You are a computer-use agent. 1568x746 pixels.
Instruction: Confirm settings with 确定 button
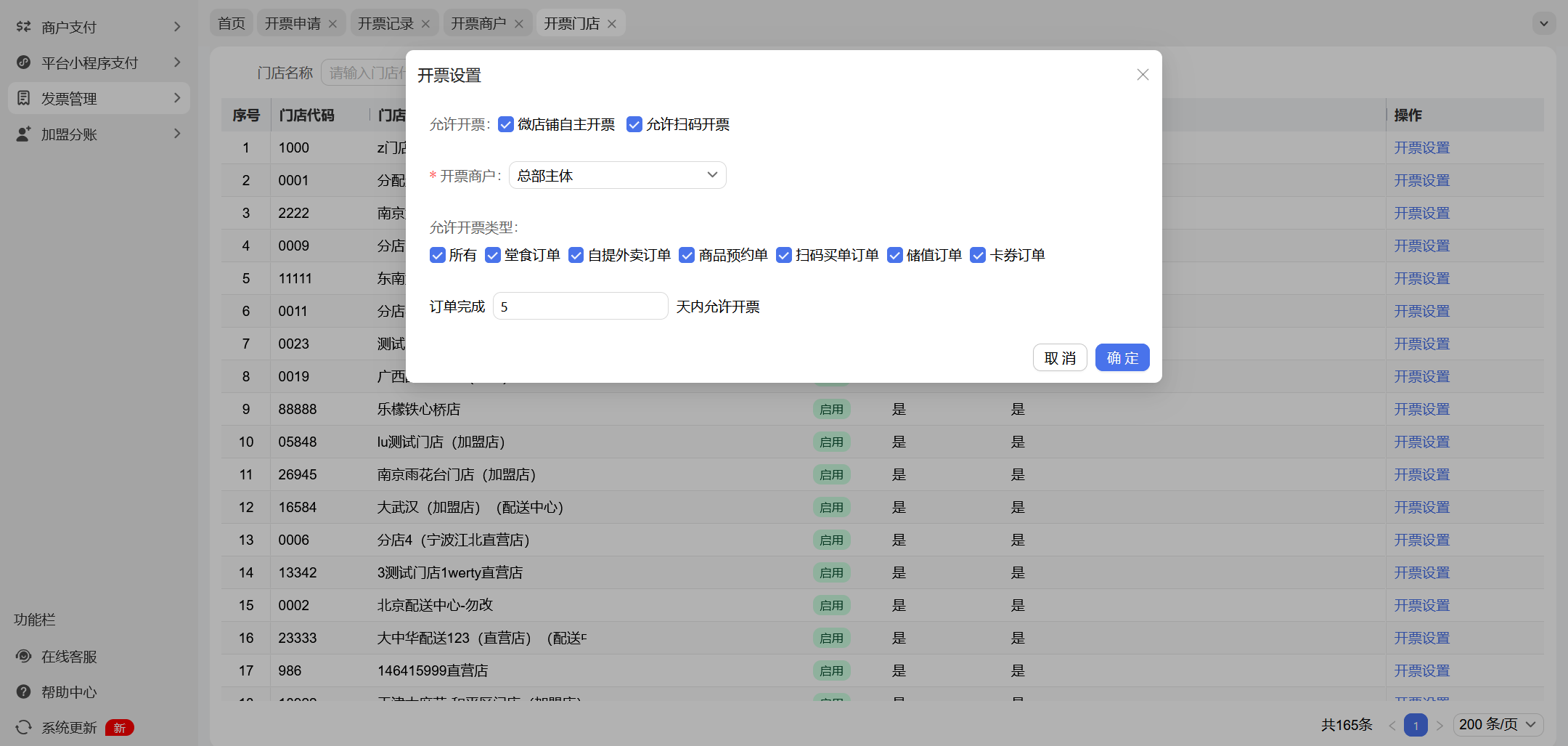[1122, 357]
